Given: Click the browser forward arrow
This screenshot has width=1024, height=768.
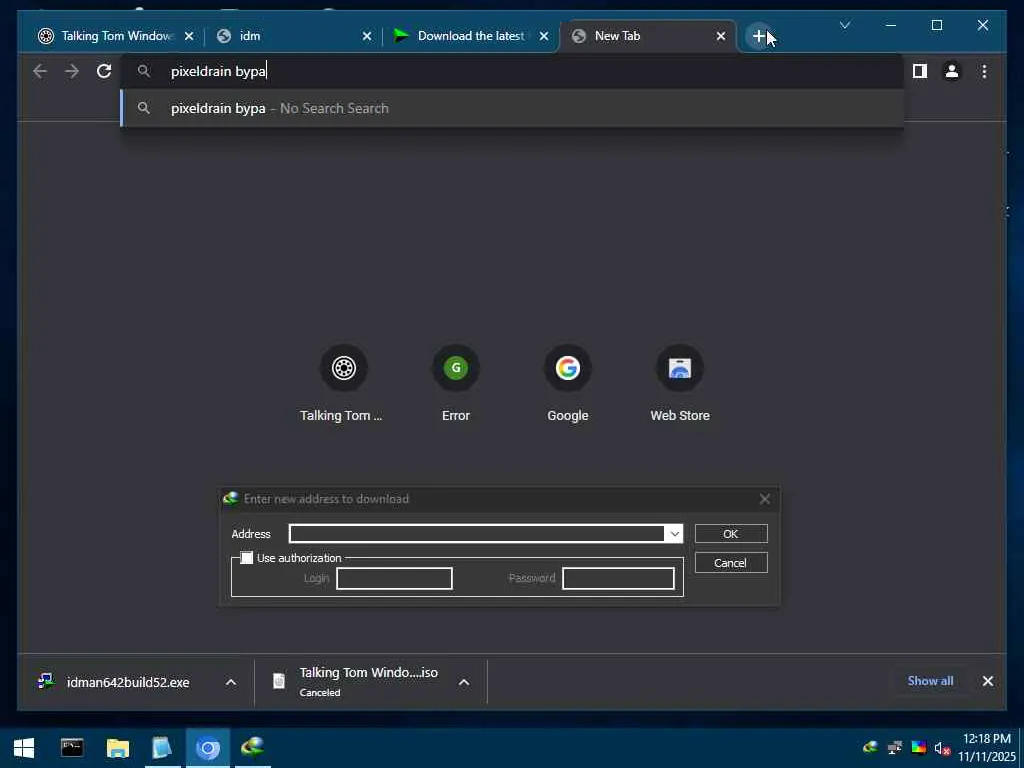Looking at the screenshot, I should [72, 71].
